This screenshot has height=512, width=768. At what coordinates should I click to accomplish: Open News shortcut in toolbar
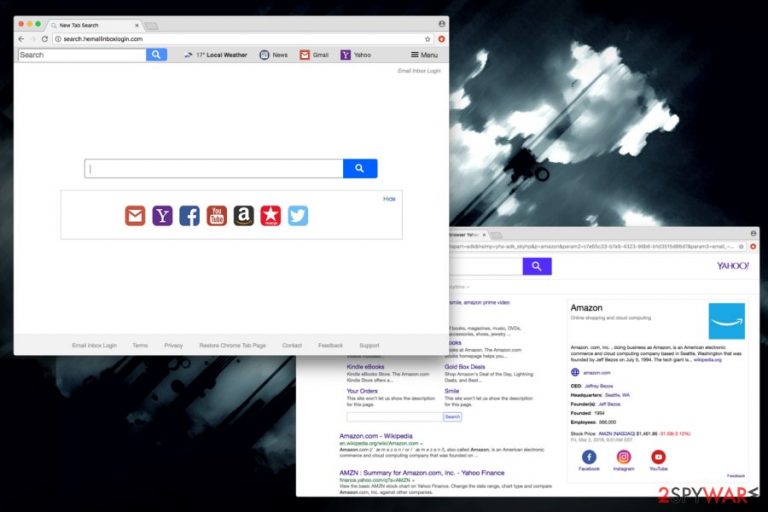click(273, 55)
